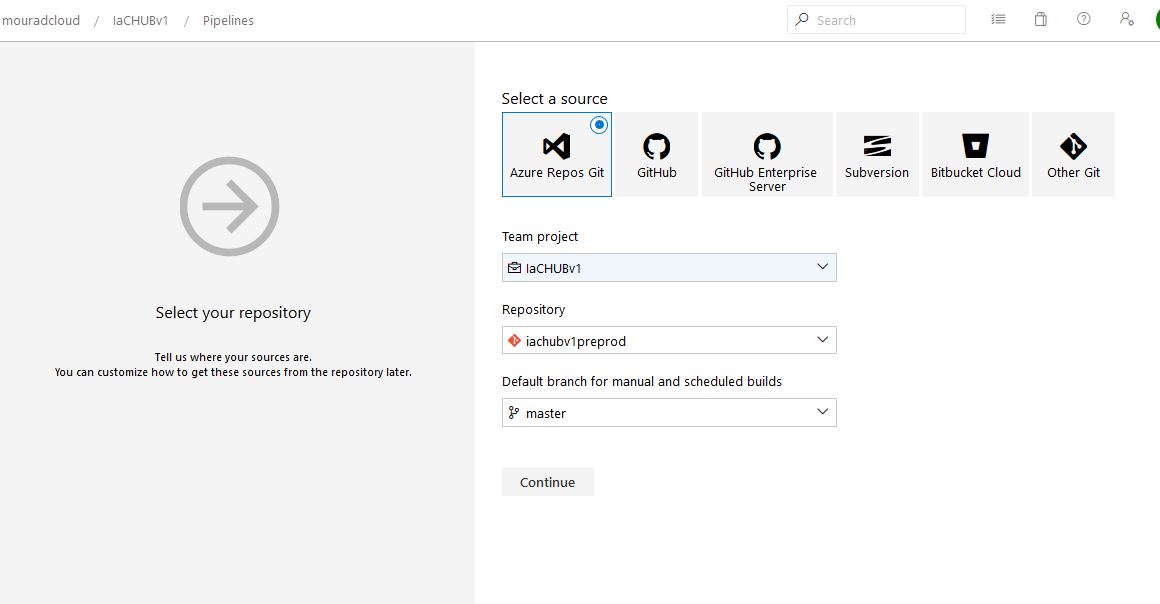
Task: Go to the mouradcloud organization link
Action: coord(41,20)
